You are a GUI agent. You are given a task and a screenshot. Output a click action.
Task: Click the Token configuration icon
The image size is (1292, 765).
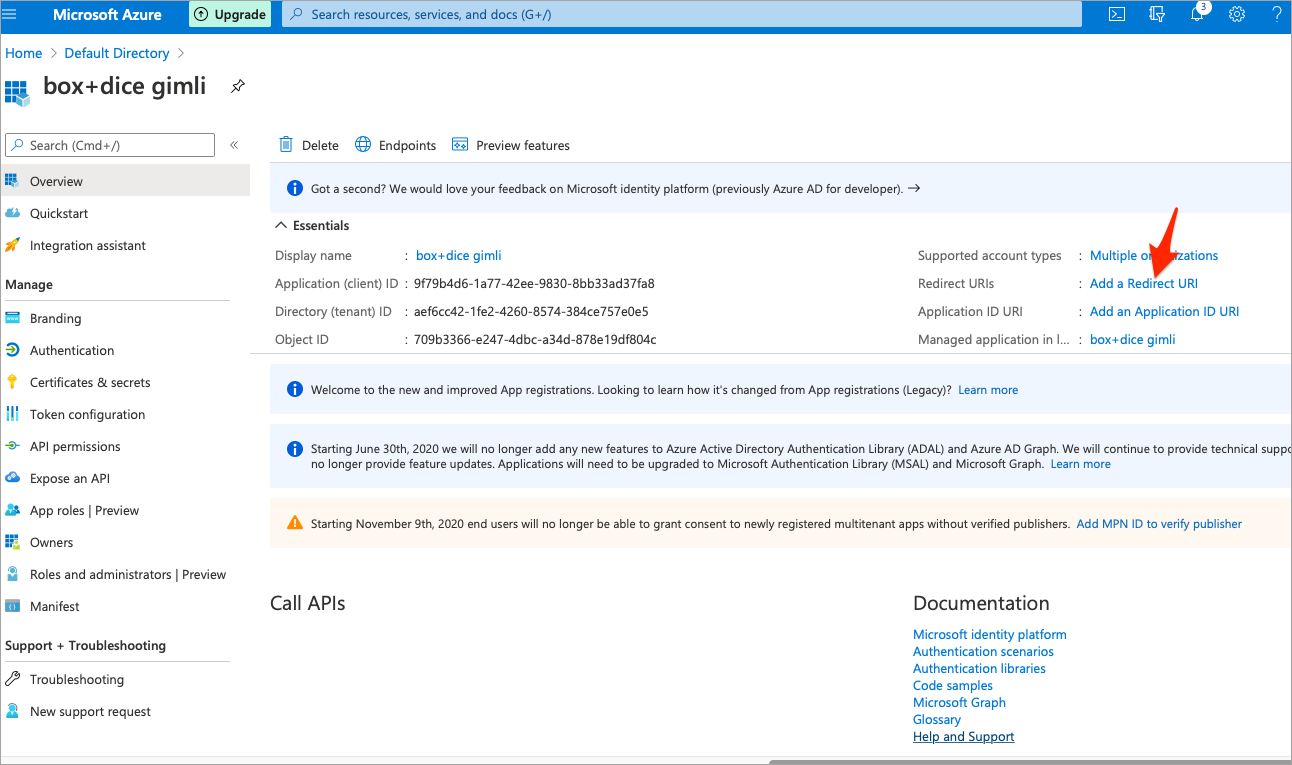pyautogui.click(x=13, y=414)
